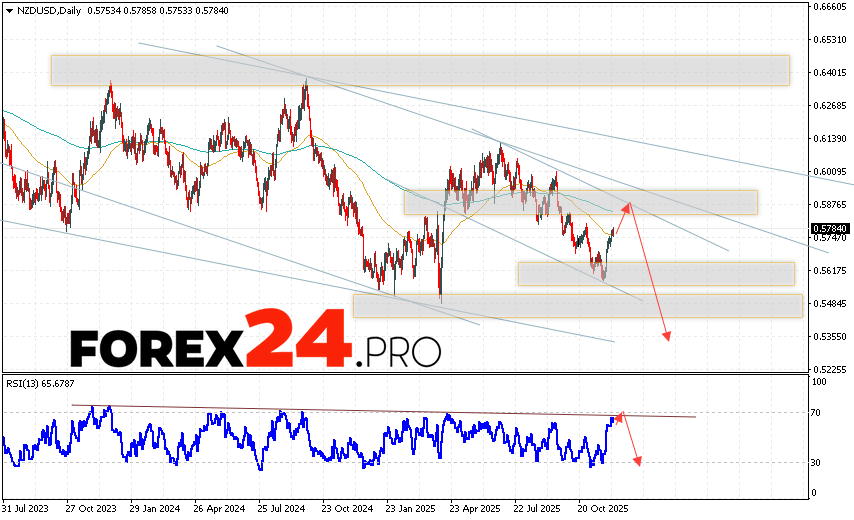Viewport: 854px width, 520px height.
Task: Select the support rectangle near 0.56175
Action: [655, 273]
